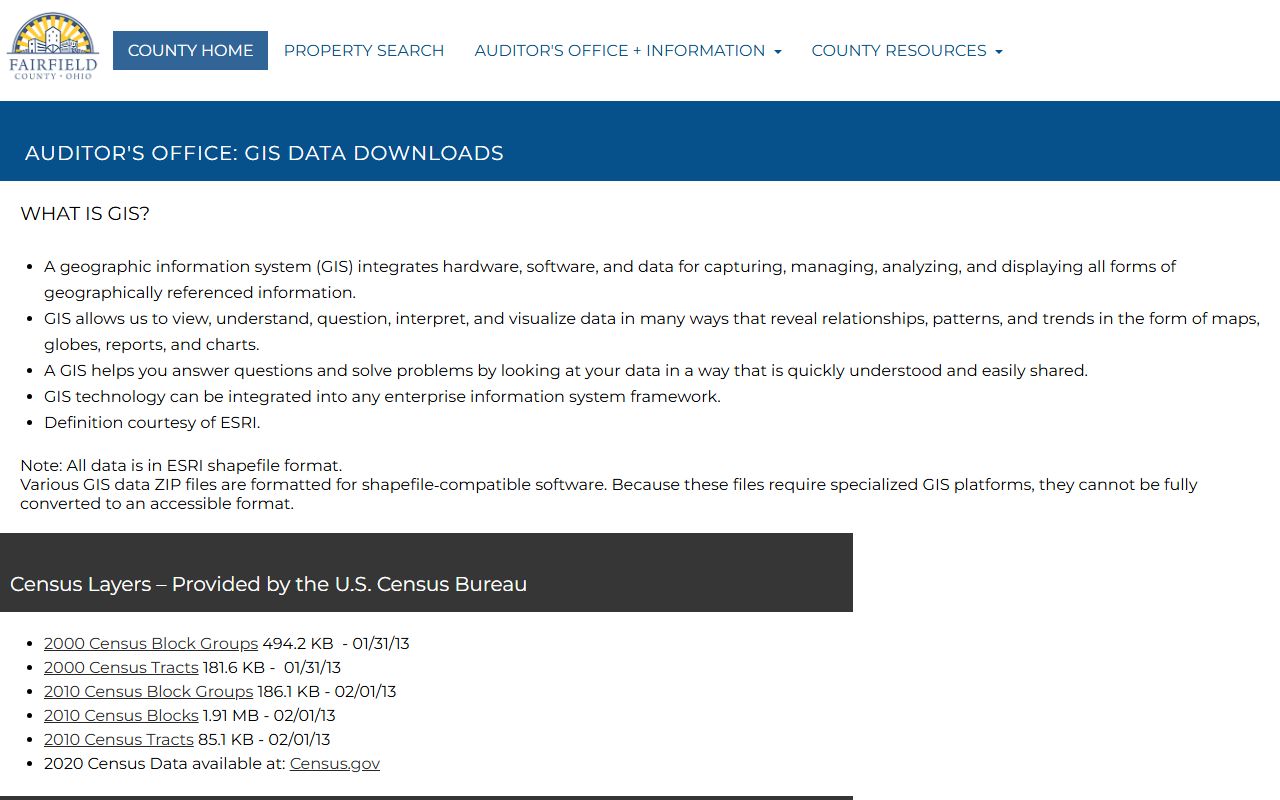Image resolution: width=1280 pixels, height=800 pixels.
Task: Click 'Note: All data is in ESRI shapefile format.'
Action: click(x=181, y=465)
